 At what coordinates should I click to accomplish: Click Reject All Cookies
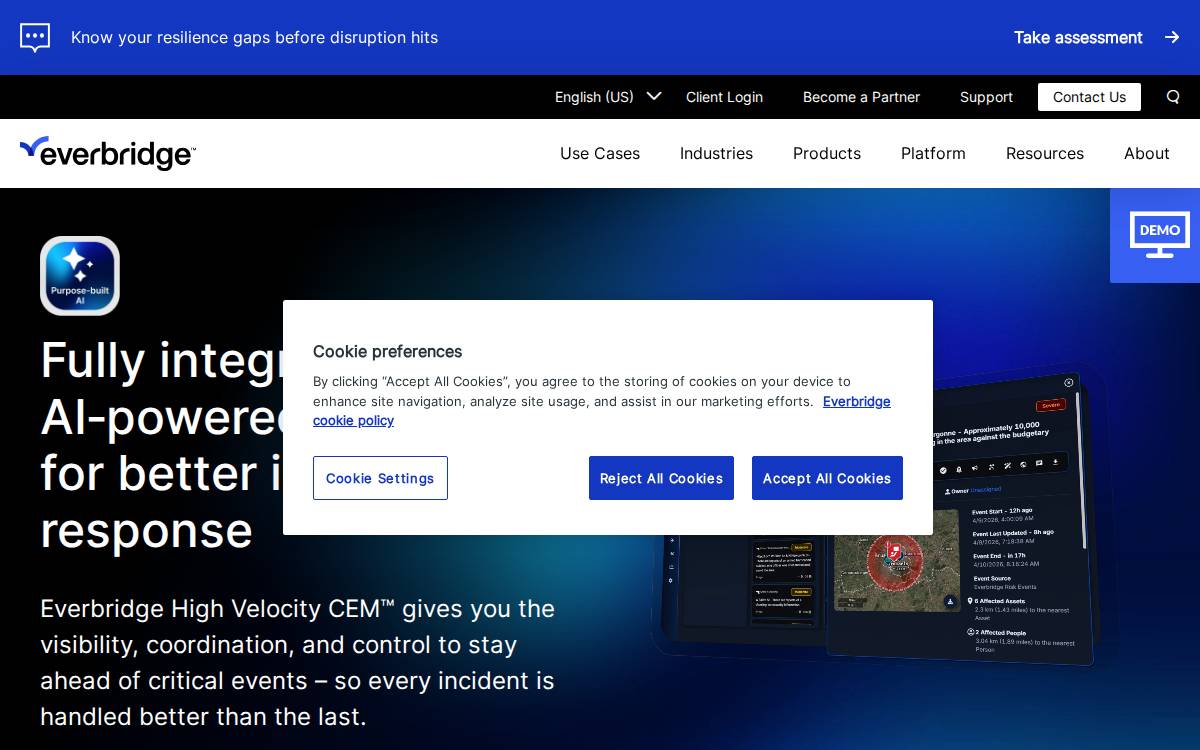pyautogui.click(x=661, y=478)
